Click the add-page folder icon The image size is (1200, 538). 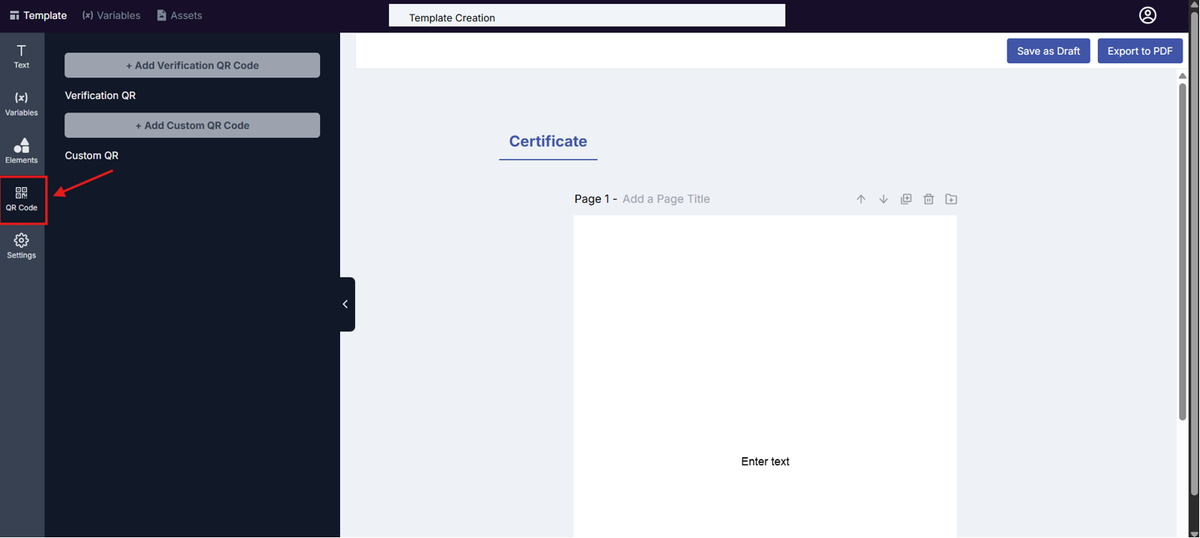(951, 199)
